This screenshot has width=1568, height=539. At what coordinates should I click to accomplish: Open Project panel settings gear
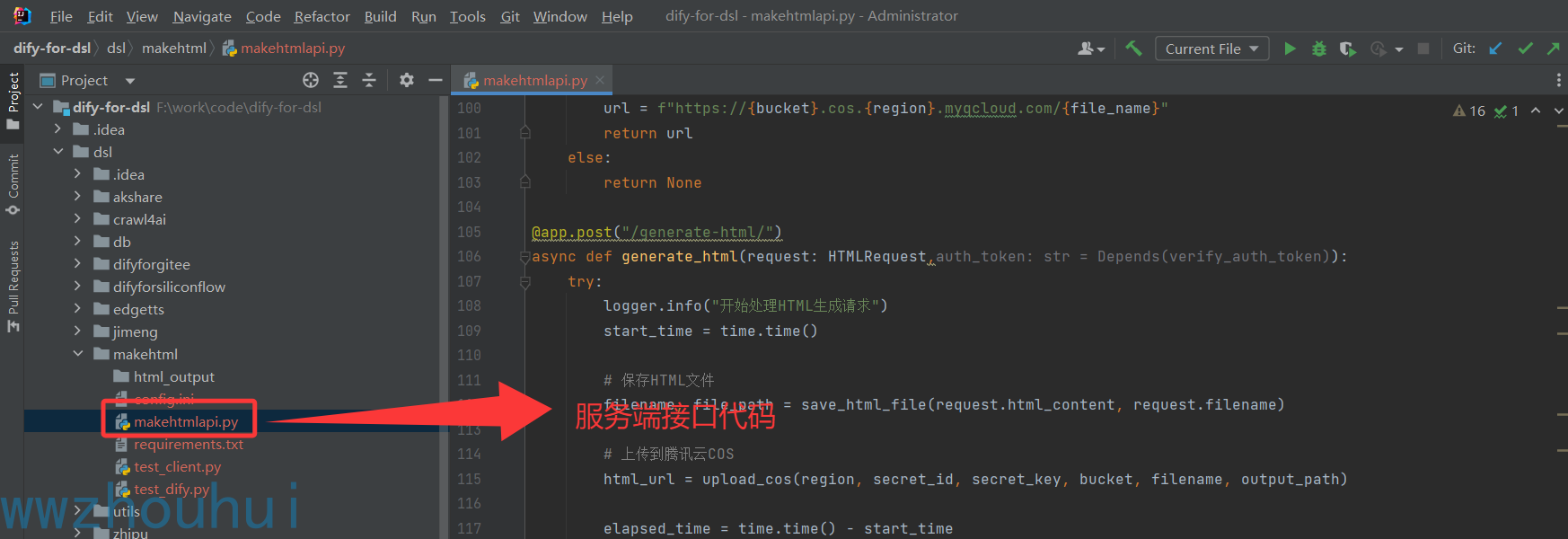point(407,80)
